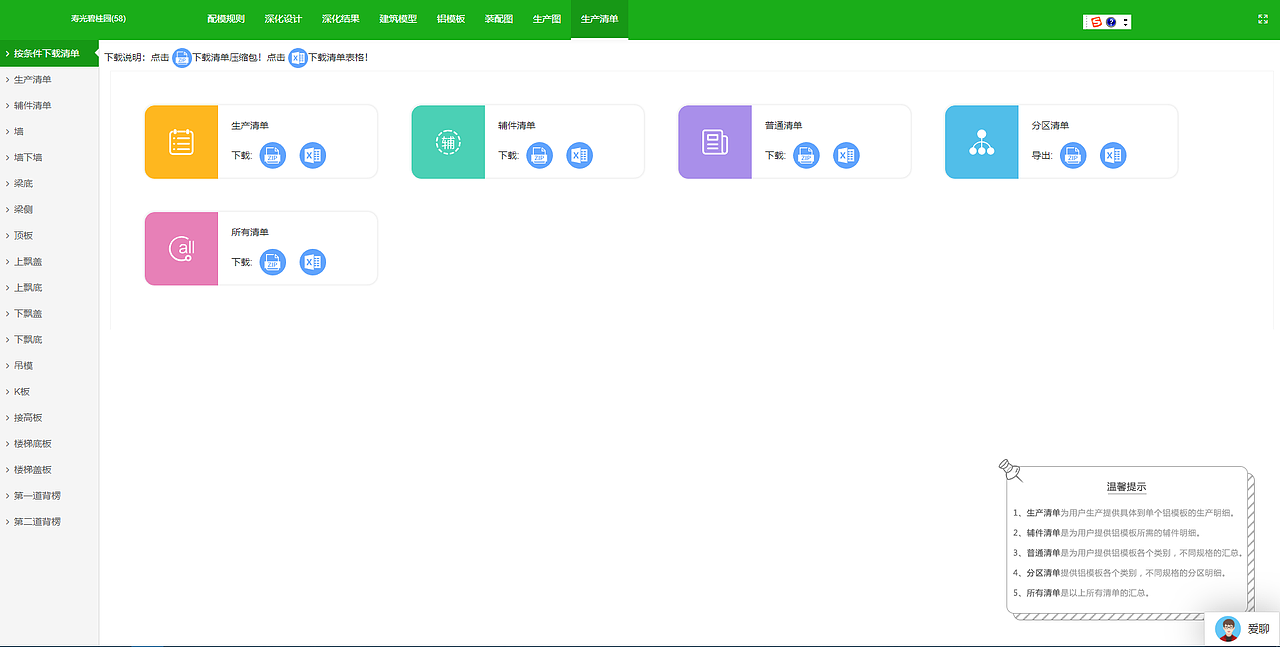Download 生产清单 ZIP archive

tap(273, 155)
